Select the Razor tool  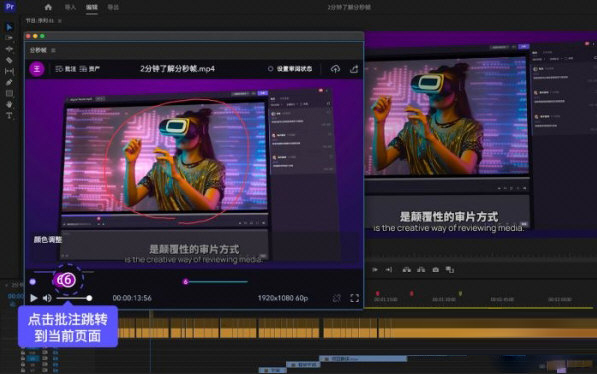point(9,60)
